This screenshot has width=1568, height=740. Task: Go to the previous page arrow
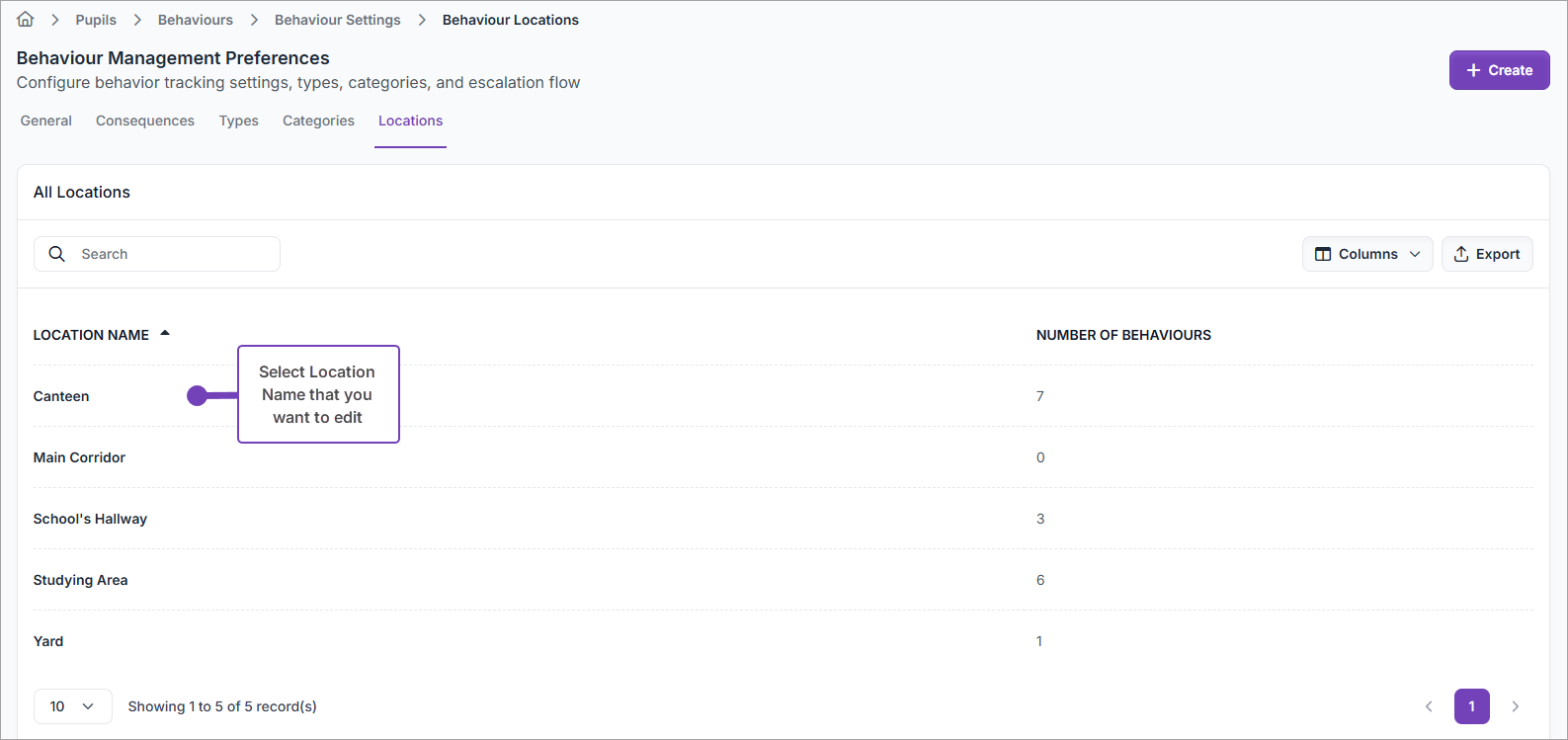pyautogui.click(x=1429, y=706)
